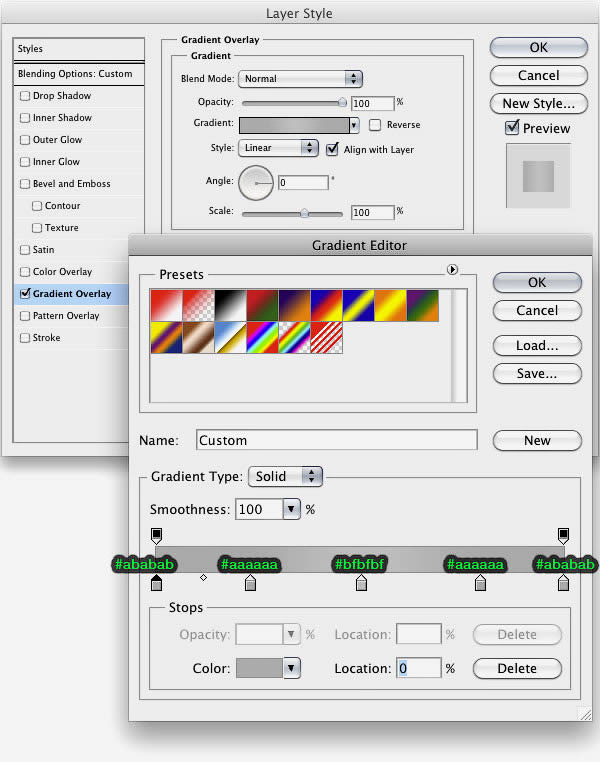600x762 pixels.
Task: Select the Blue, Yellow, Blue gradient preset
Action: point(359,306)
